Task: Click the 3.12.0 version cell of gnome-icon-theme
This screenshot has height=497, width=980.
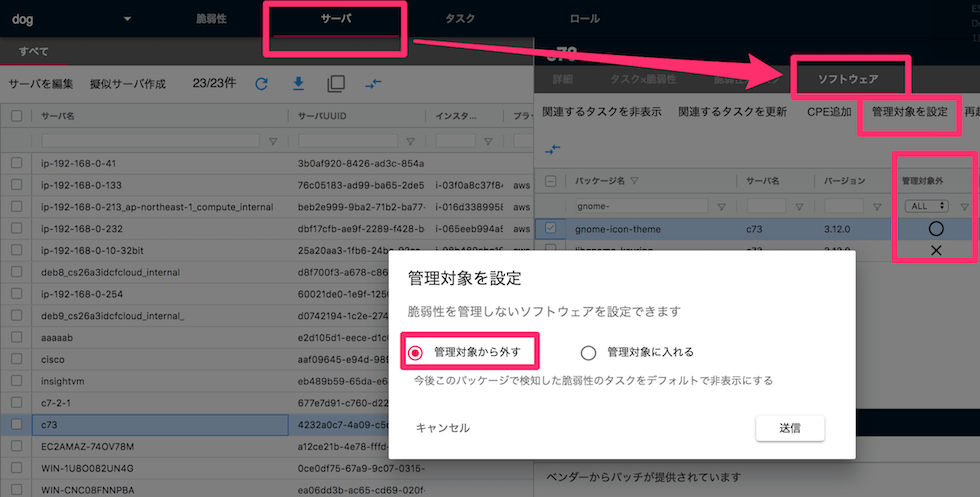Action: (x=836, y=229)
